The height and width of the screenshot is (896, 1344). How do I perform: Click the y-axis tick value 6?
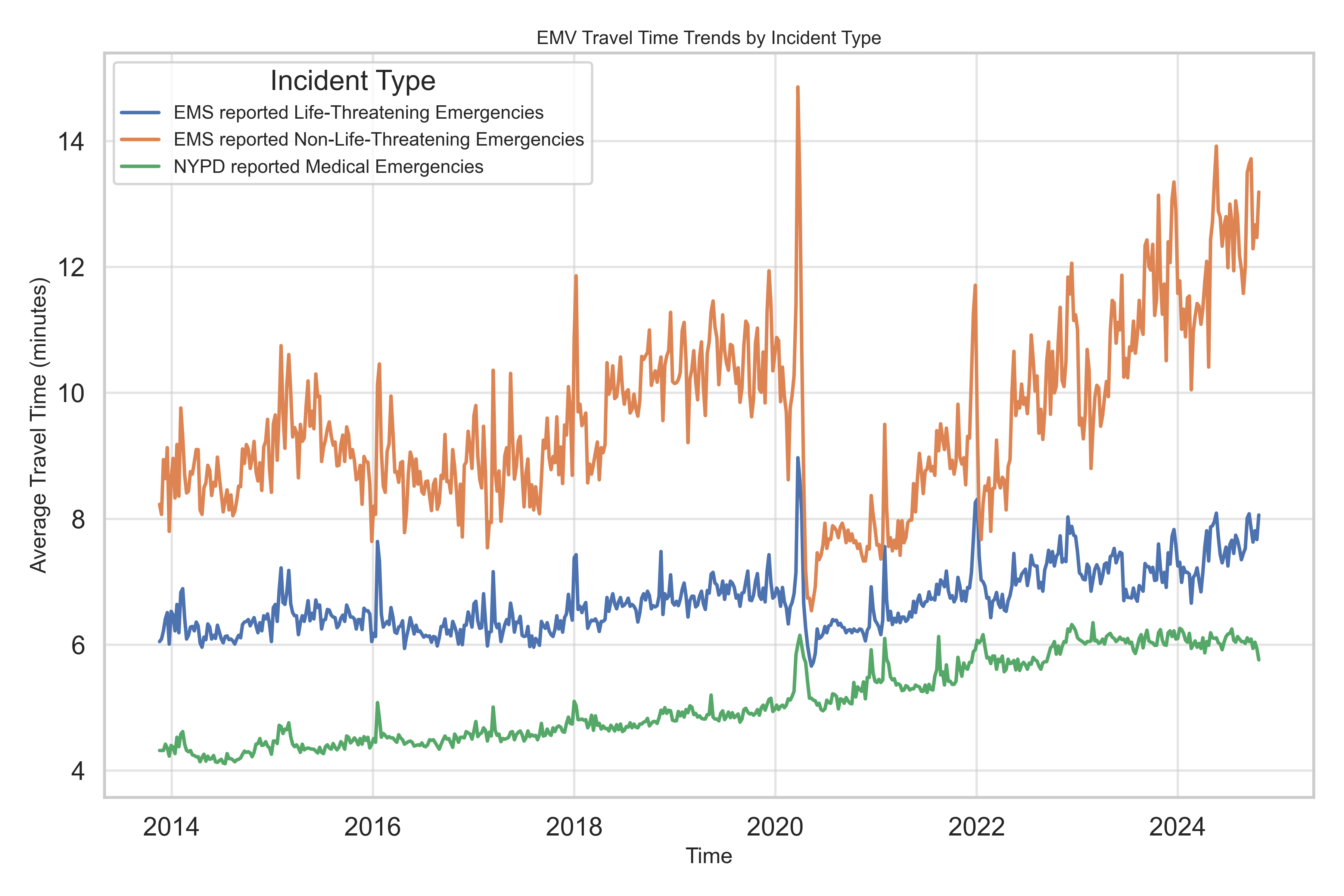tap(78, 645)
